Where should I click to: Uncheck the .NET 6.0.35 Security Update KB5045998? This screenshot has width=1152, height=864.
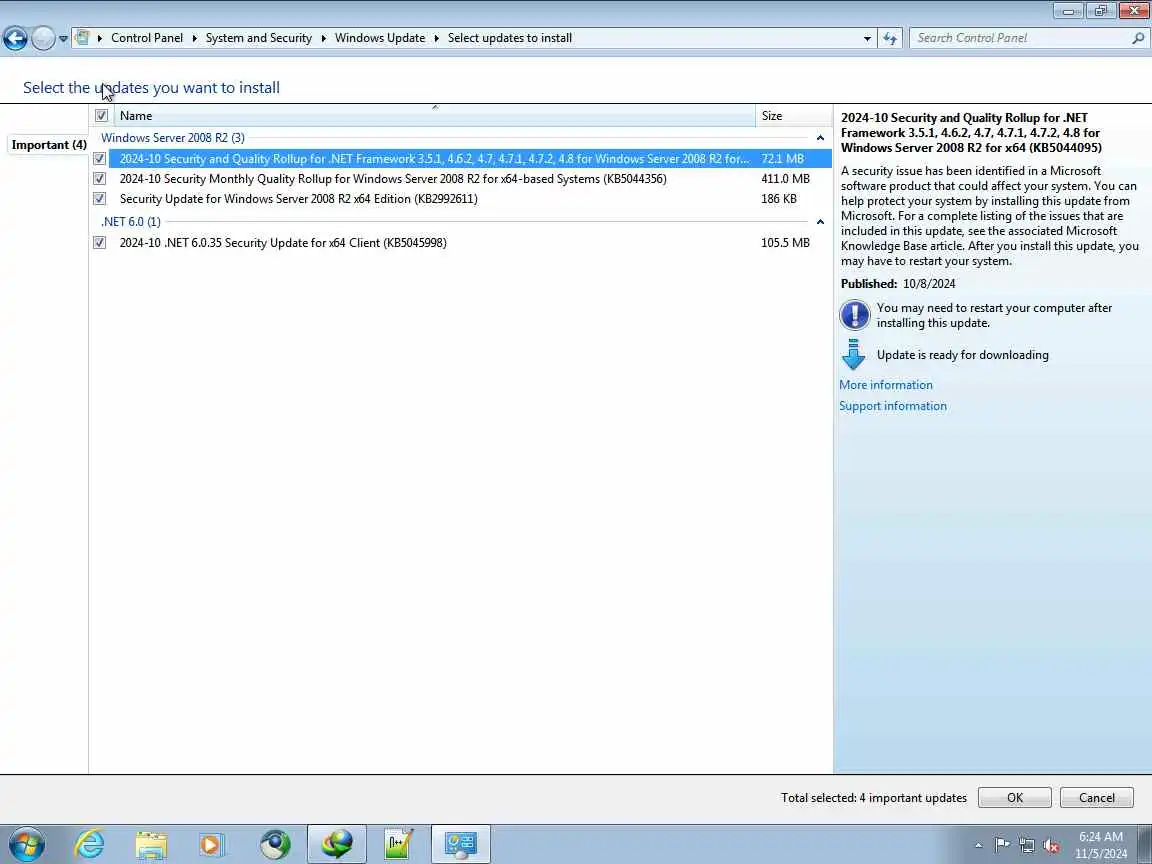pos(100,242)
